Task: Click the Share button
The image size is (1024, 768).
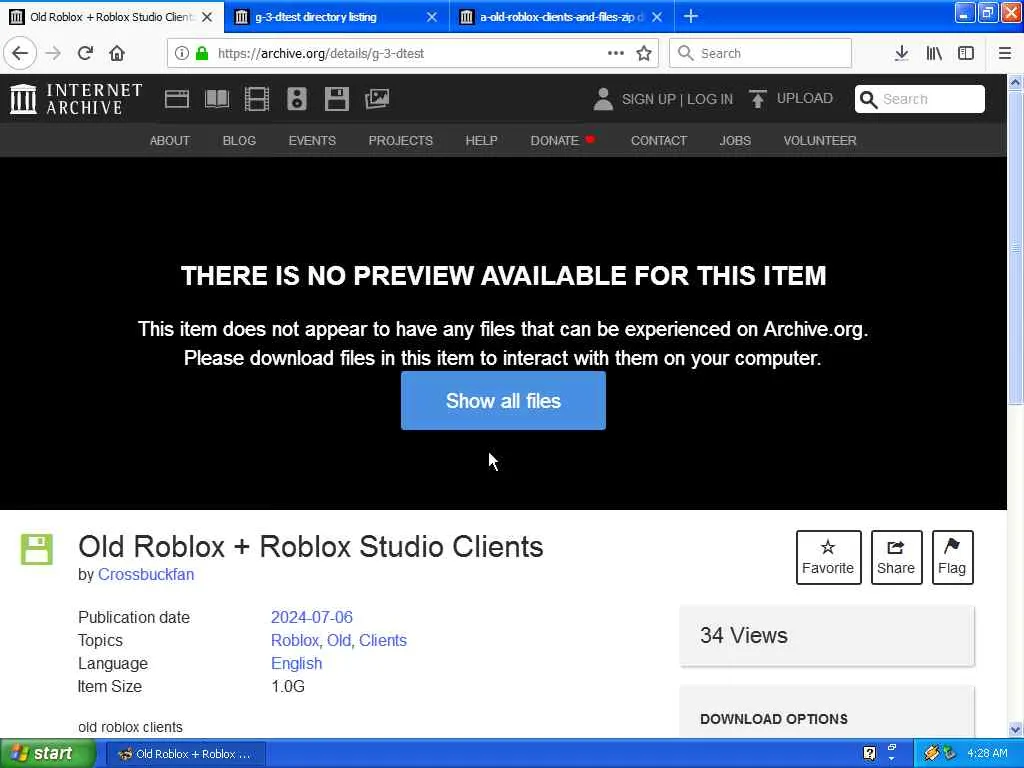Action: [x=896, y=557]
